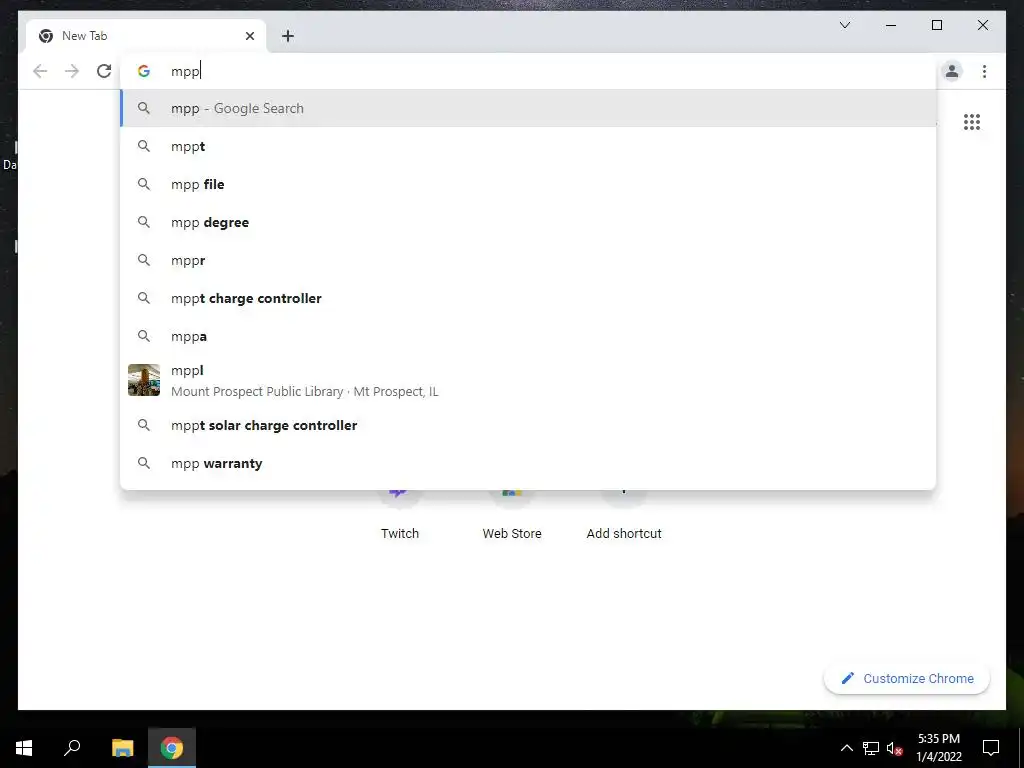Open Customize Chrome

(x=907, y=679)
